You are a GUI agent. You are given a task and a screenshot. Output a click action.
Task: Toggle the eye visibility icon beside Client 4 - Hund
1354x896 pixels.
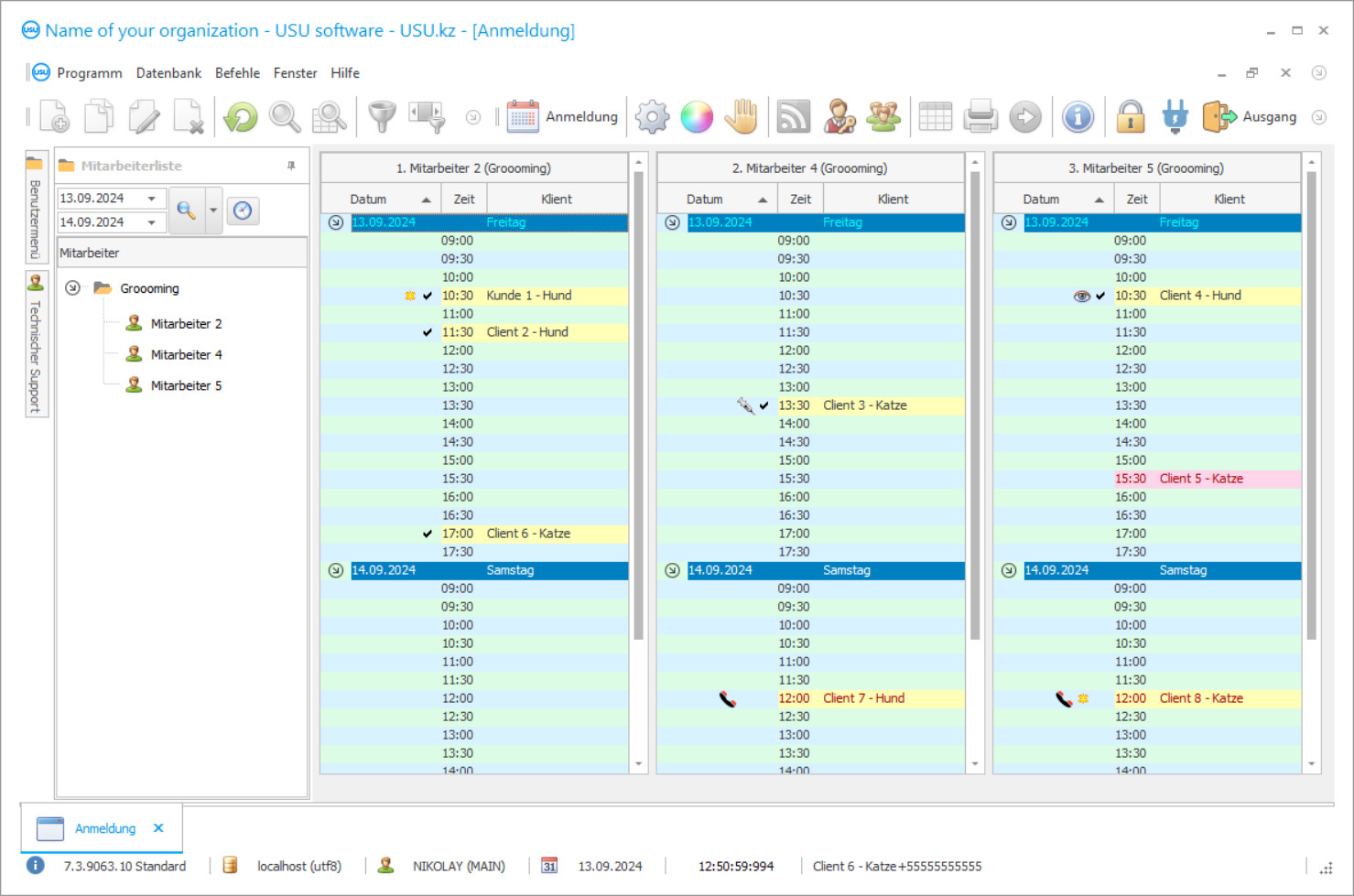(x=1081, y=296)
